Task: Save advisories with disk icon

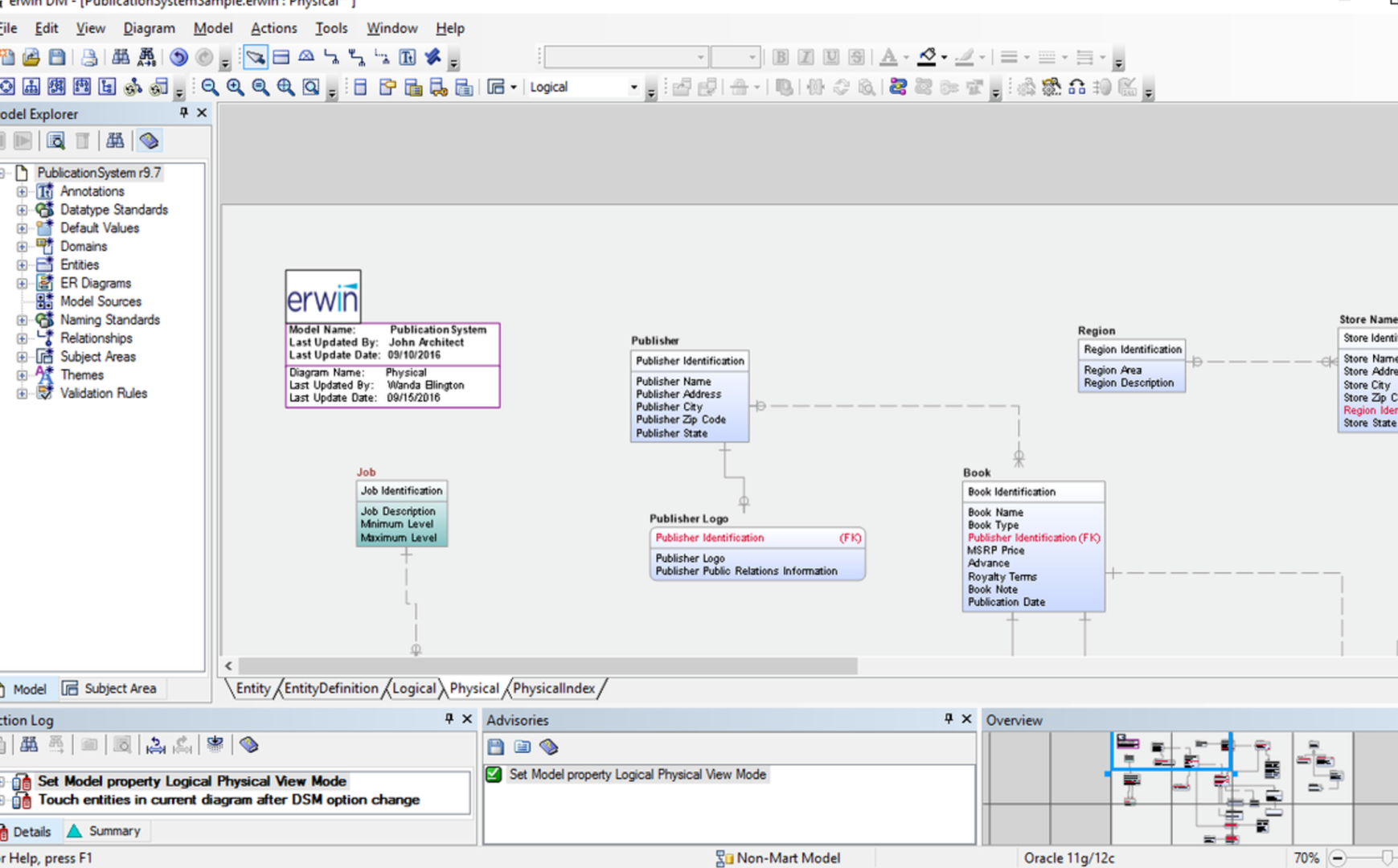Action: click(496, 747)
